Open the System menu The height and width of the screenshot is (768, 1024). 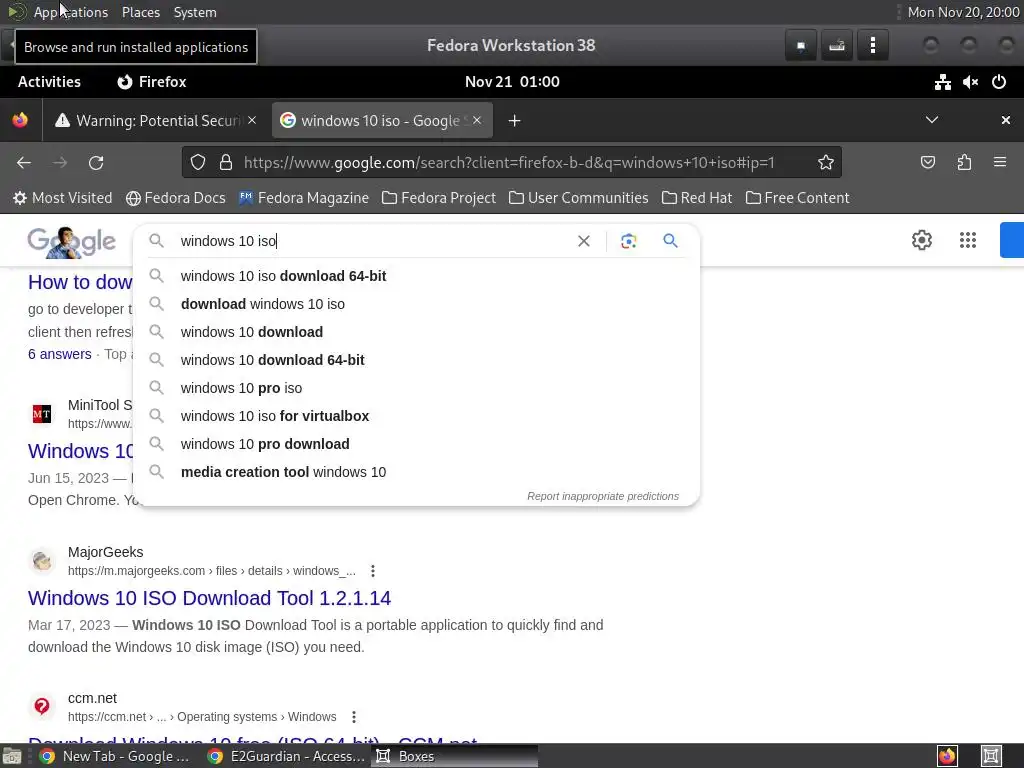pyautogui.click(x=195, y=12)
